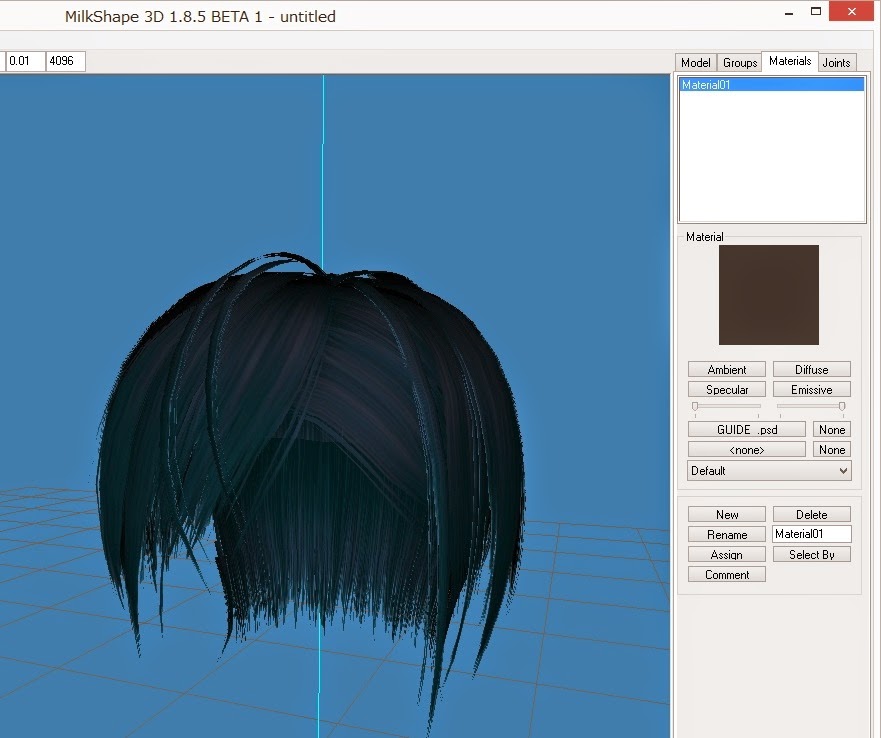Click the material preview sphere thumbnail
Image resolution: width=881 pixels, height=738 pixels.
pos(769,294)
